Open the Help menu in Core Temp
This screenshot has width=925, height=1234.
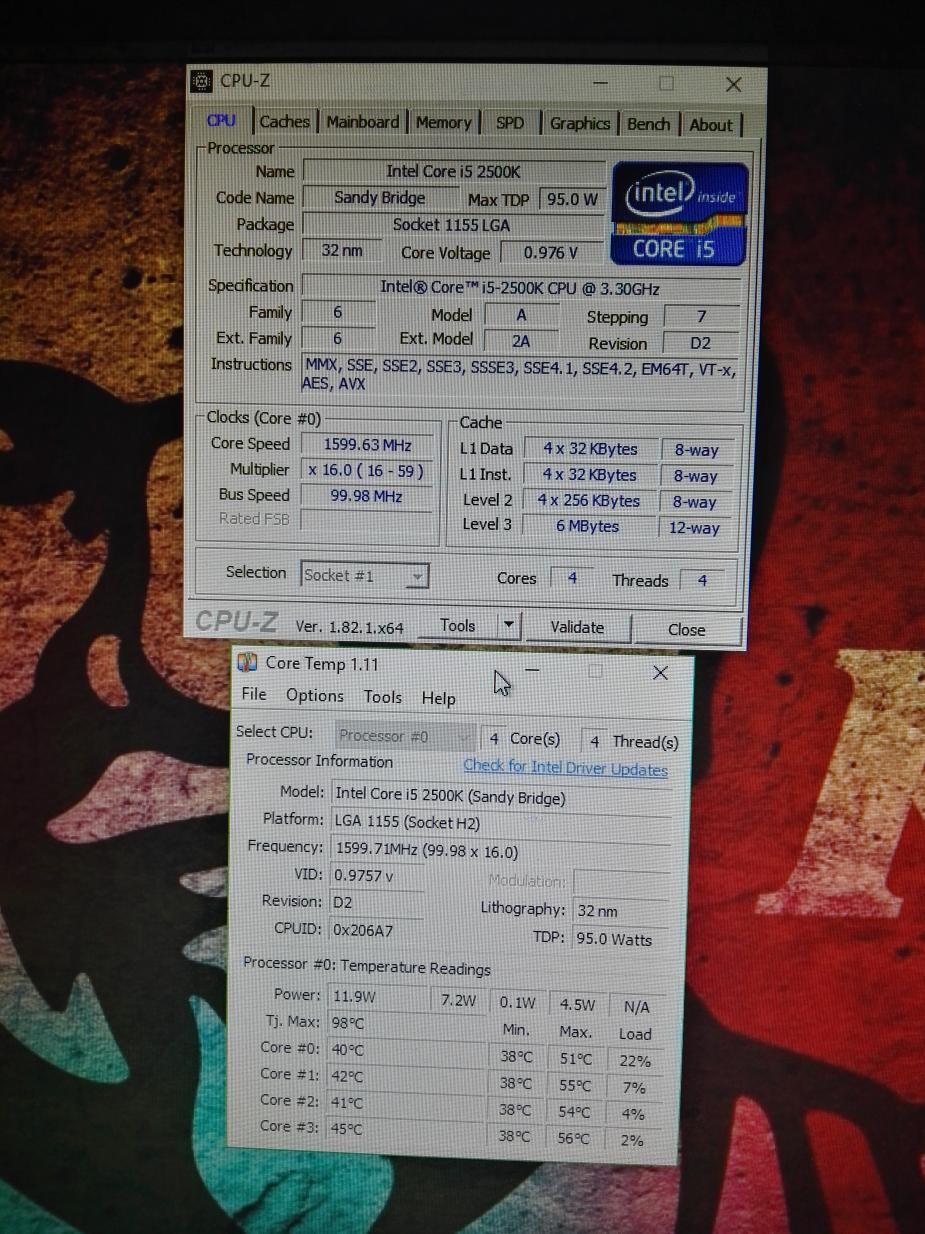pyautogui.click(x=438, y=698)
